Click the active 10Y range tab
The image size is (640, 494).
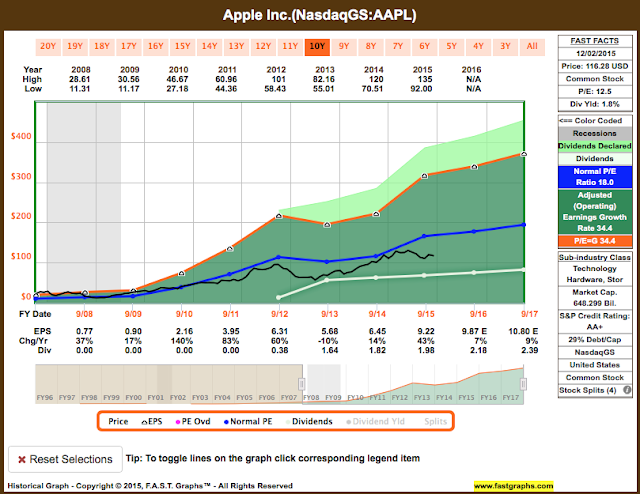pos(317,47)
